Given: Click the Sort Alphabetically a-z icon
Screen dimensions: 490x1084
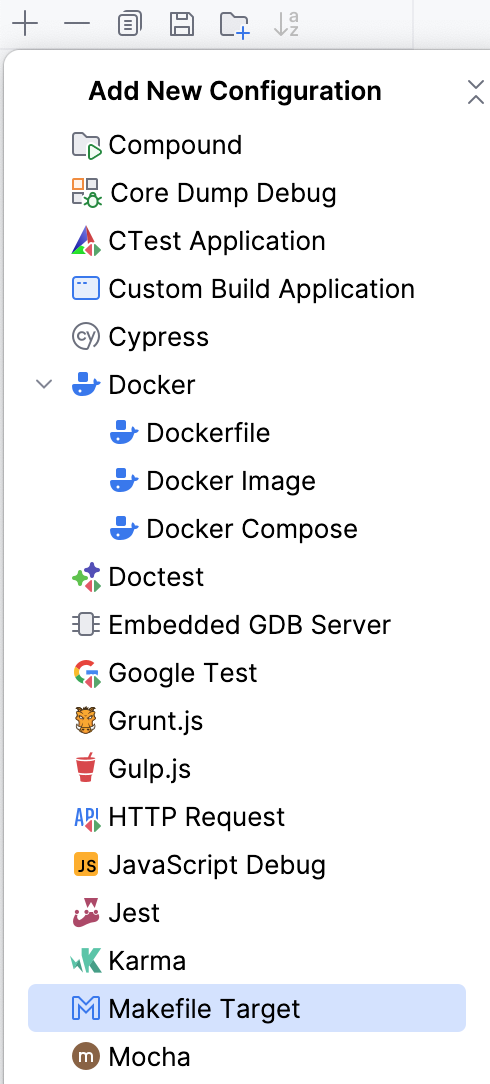Looking at the screenshot, I should point(285,24).
